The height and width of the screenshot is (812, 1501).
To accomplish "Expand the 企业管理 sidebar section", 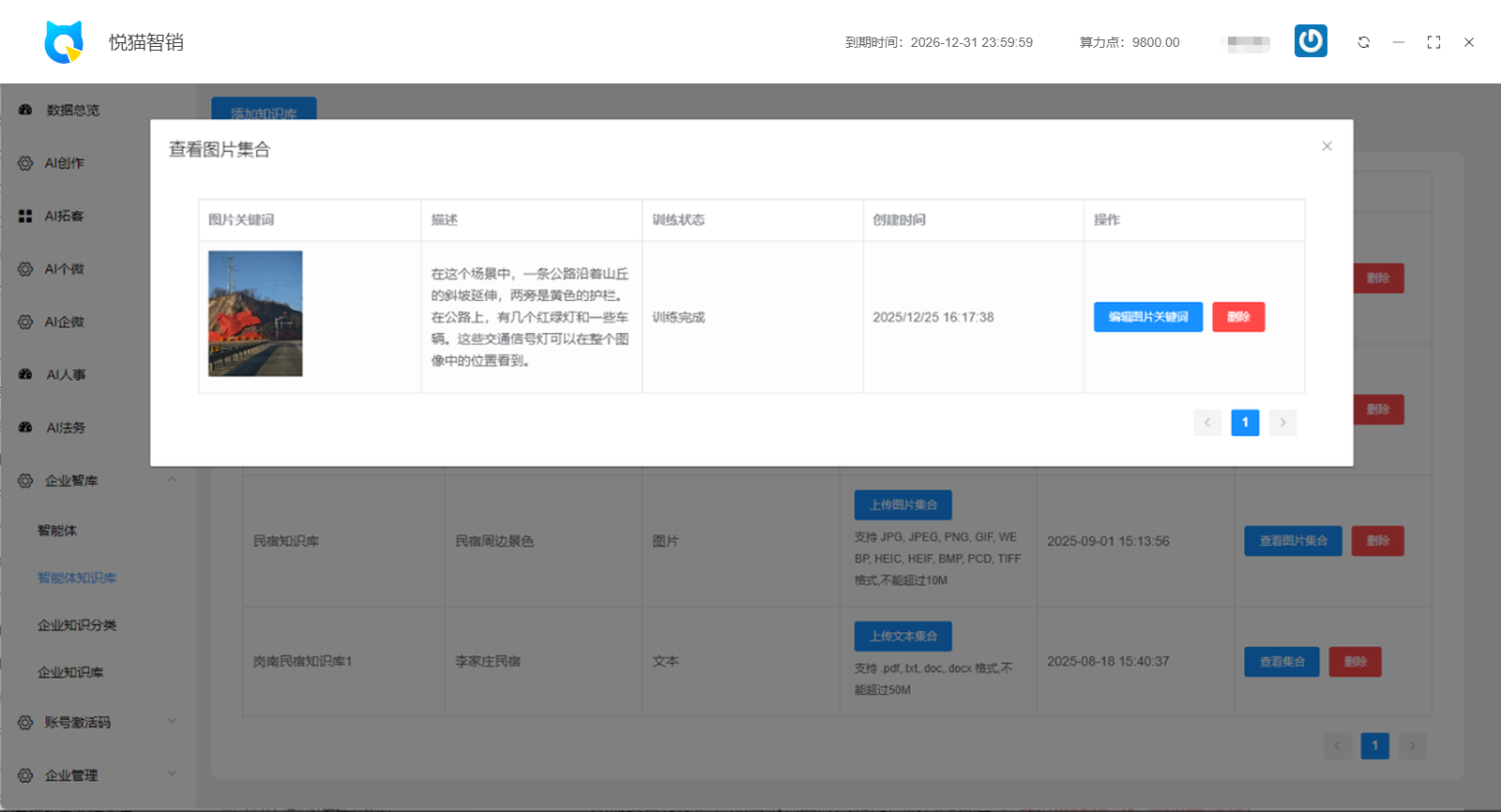I will click(172, 774).
